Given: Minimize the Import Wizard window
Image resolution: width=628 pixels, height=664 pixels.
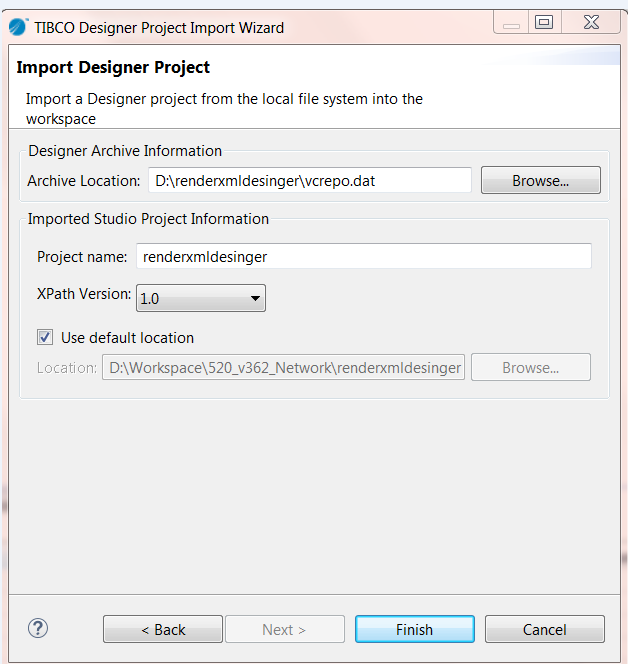Looking at the screenshot, I should 511,24.
